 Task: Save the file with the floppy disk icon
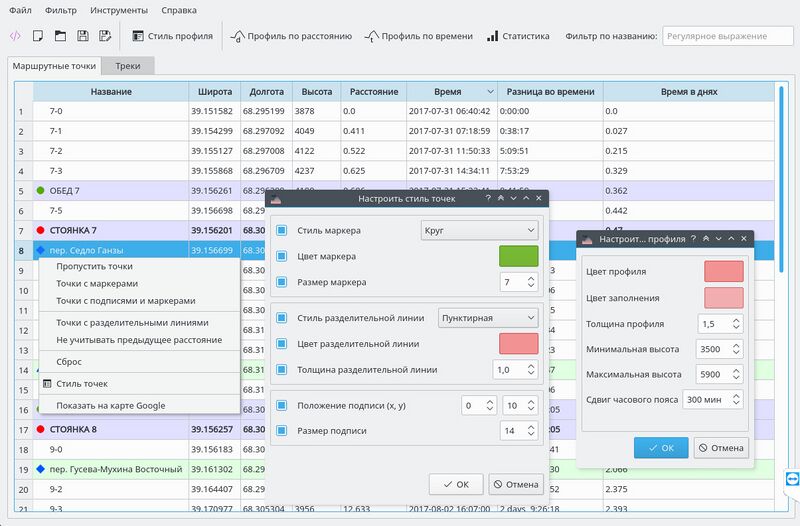pyautogui.click(x=82, y=36)
